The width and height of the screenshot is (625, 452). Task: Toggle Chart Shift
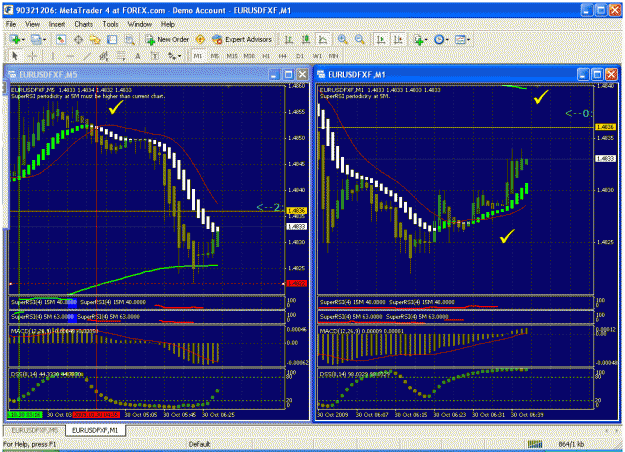pyautogui.click(x=398, y=39)
